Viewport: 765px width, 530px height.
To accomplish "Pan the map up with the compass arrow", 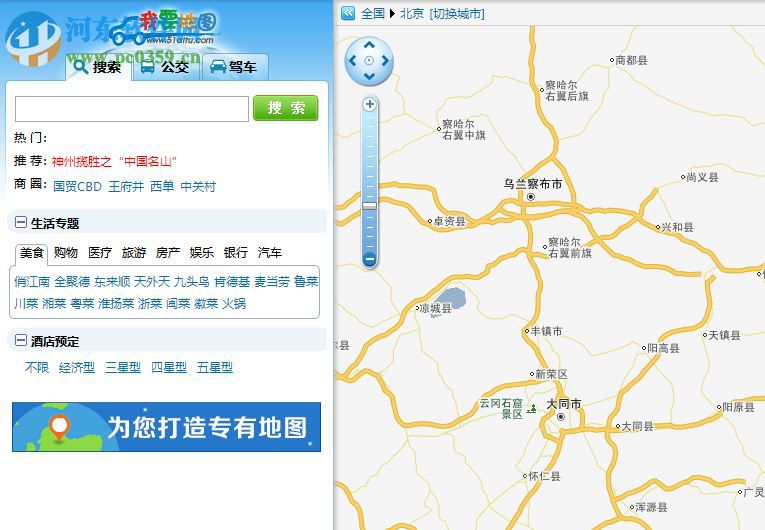I will tap(369, 45).
